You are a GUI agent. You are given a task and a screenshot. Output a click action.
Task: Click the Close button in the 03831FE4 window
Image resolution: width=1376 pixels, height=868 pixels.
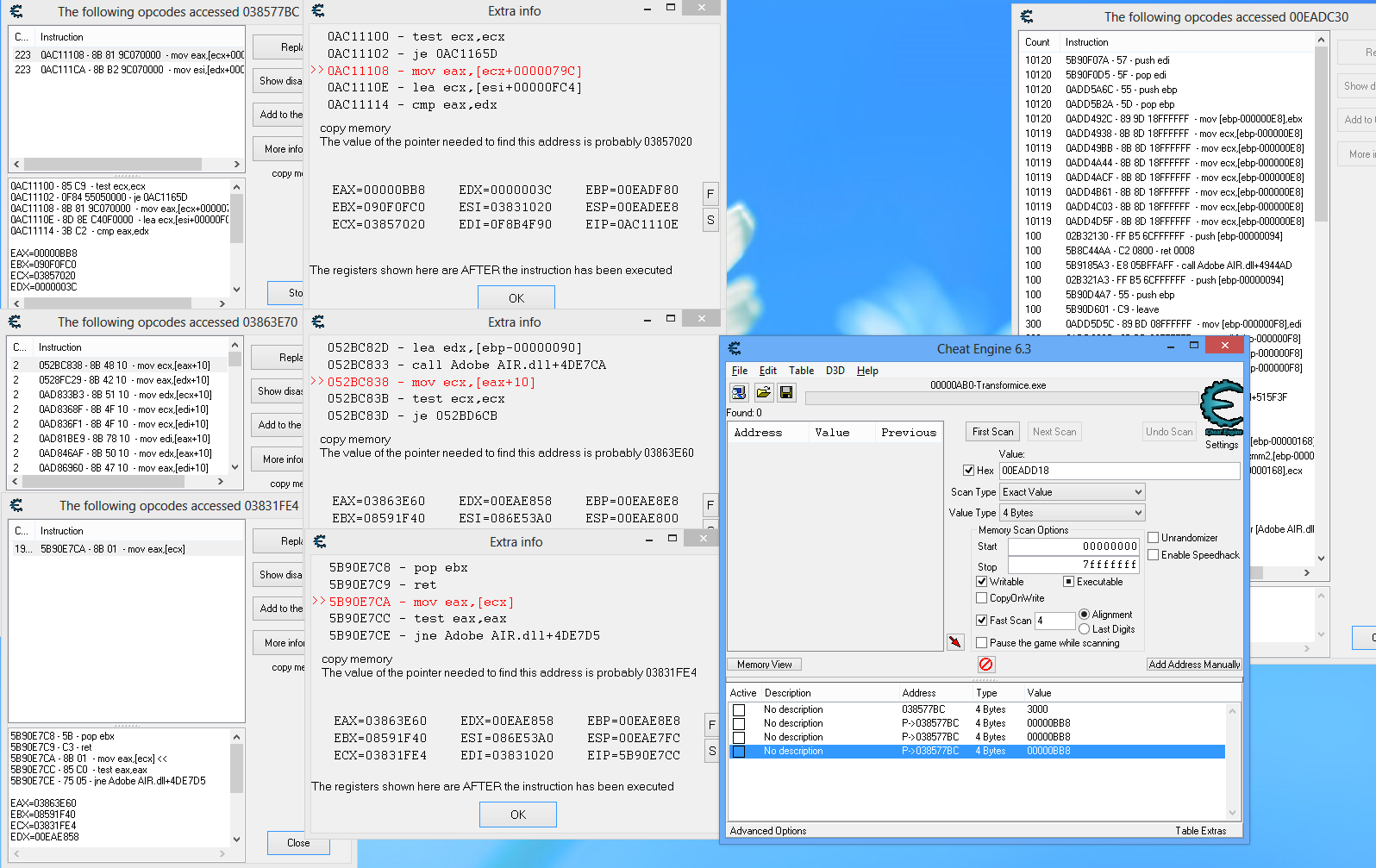(x=298, y=843)
